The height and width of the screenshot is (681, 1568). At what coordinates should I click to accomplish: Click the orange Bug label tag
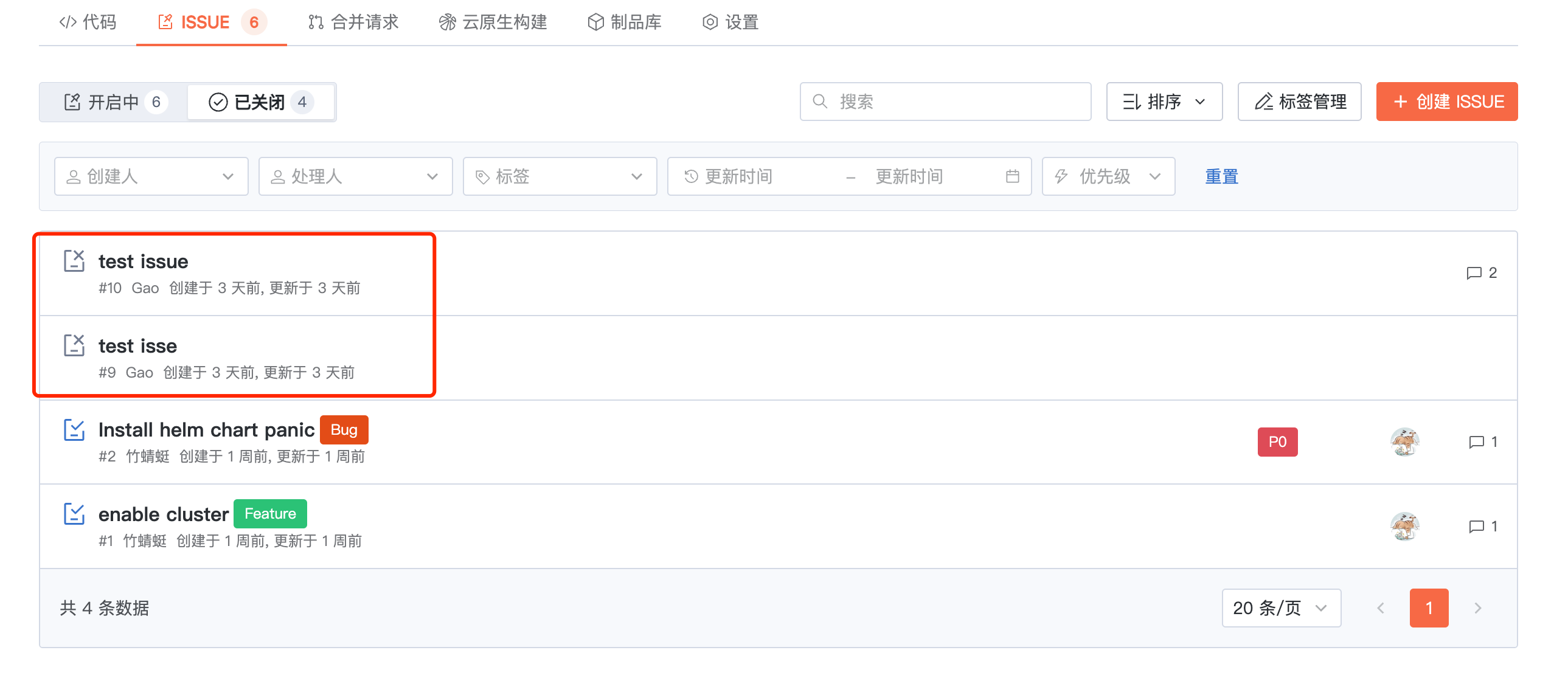tap(343, 430)
